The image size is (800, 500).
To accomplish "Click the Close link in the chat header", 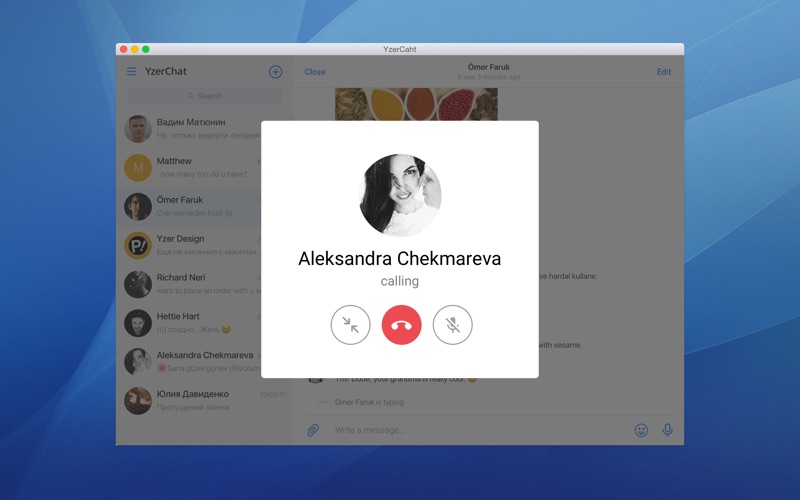I will pyautogui.click(x=315, y=72).
